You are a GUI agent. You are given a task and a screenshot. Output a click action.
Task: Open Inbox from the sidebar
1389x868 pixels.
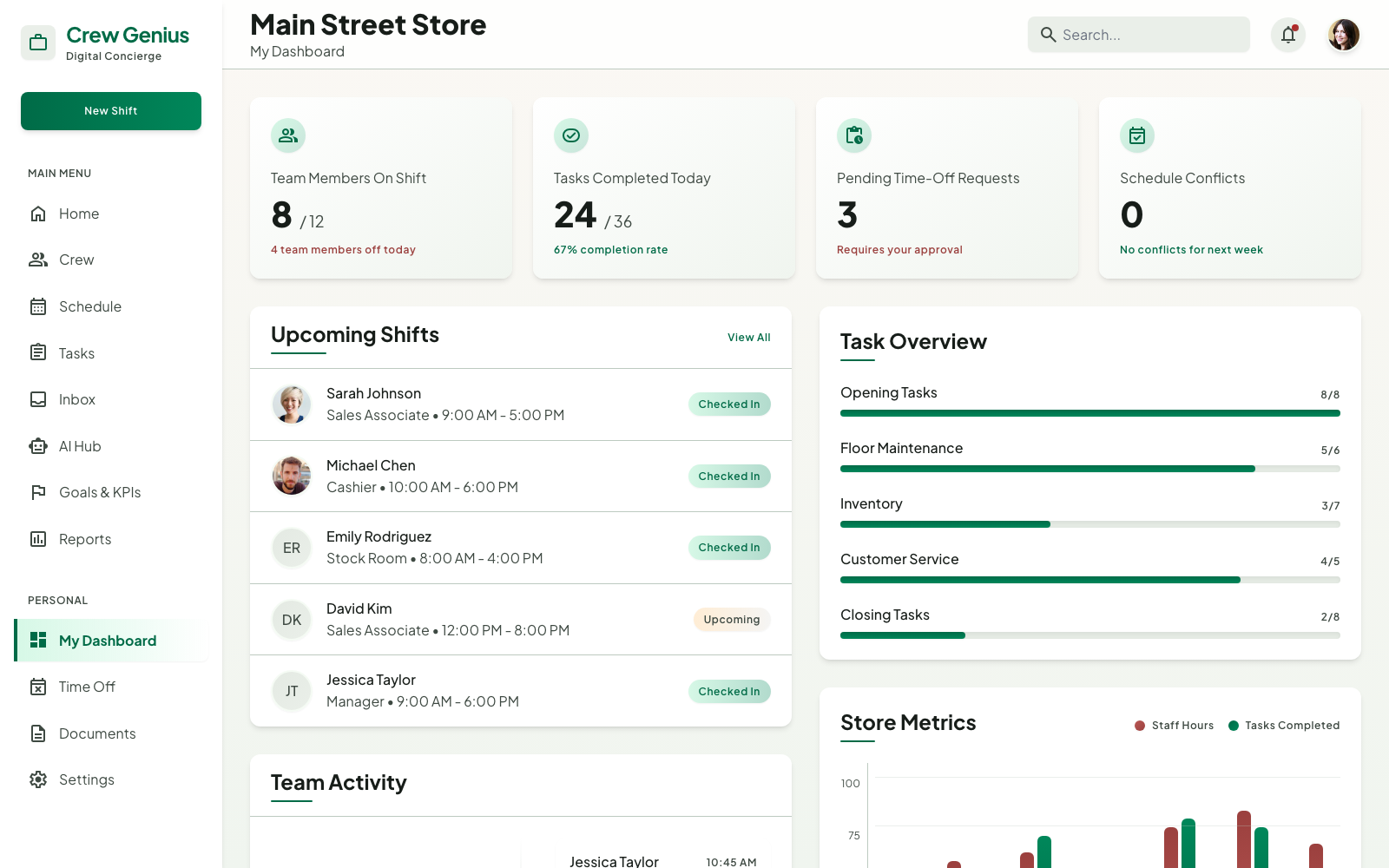pos(111,399)
